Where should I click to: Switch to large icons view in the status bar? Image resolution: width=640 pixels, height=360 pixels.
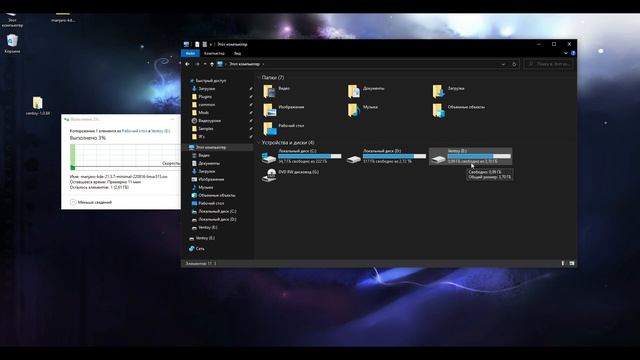point(571,264)
